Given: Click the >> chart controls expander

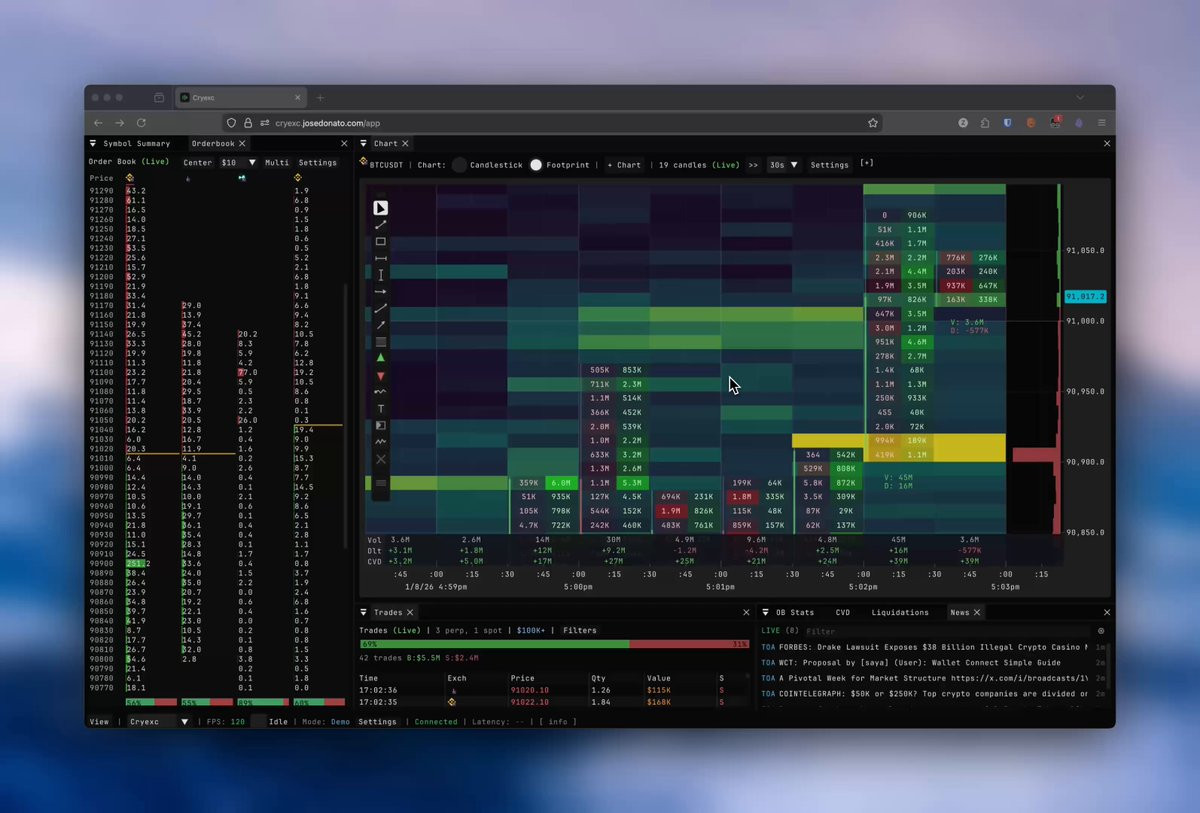Looking at the screenshot, I should pyautogui.click(x=753, y=165).
